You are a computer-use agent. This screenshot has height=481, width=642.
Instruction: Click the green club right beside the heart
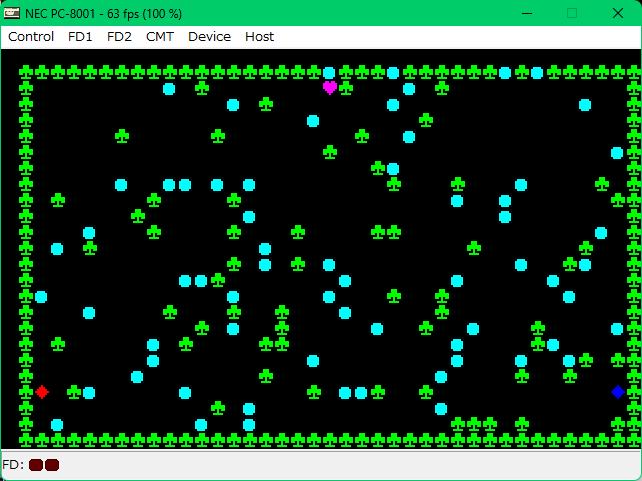pos(346,88)
